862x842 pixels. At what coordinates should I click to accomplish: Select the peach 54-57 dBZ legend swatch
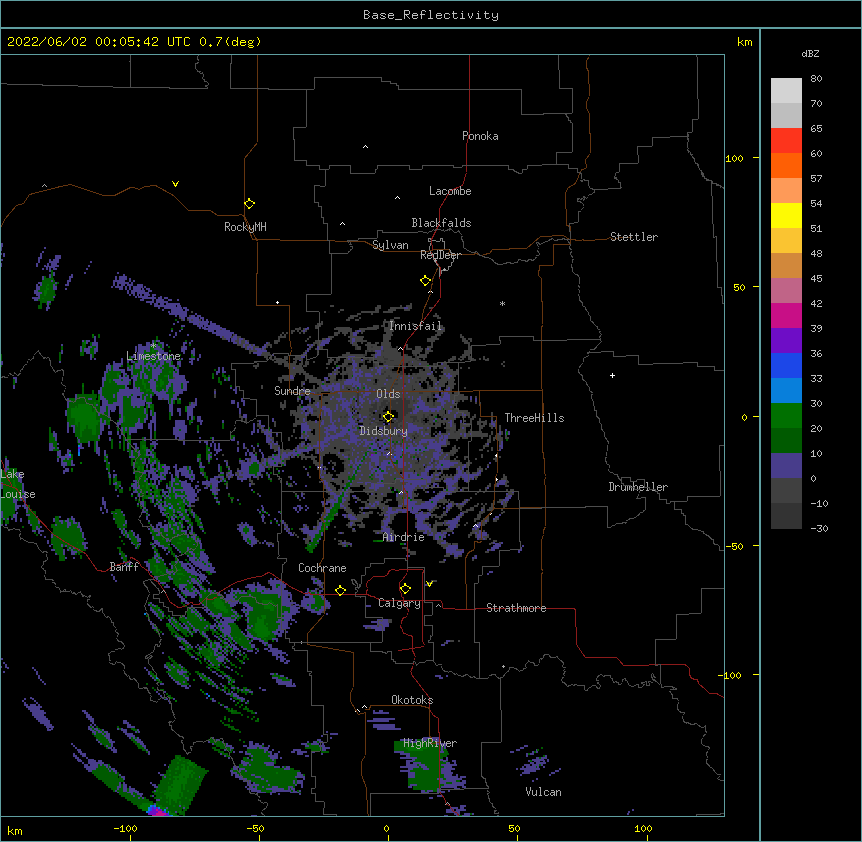tap(786, 191)
